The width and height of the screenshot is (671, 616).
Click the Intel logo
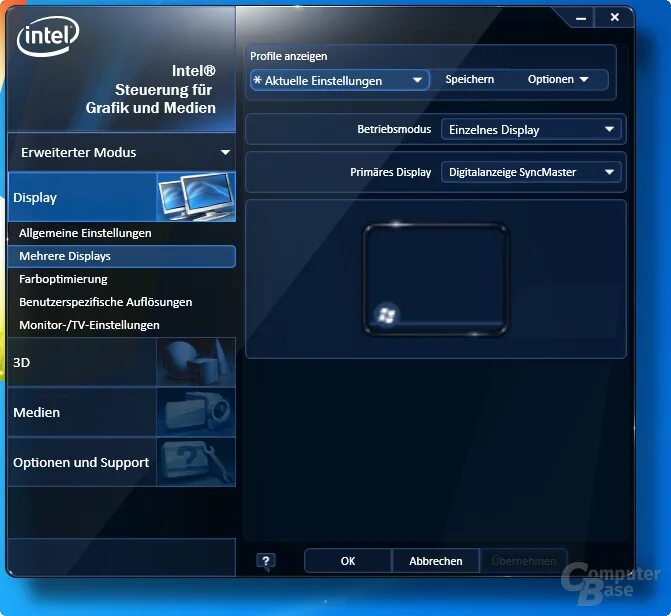(48, 36)
